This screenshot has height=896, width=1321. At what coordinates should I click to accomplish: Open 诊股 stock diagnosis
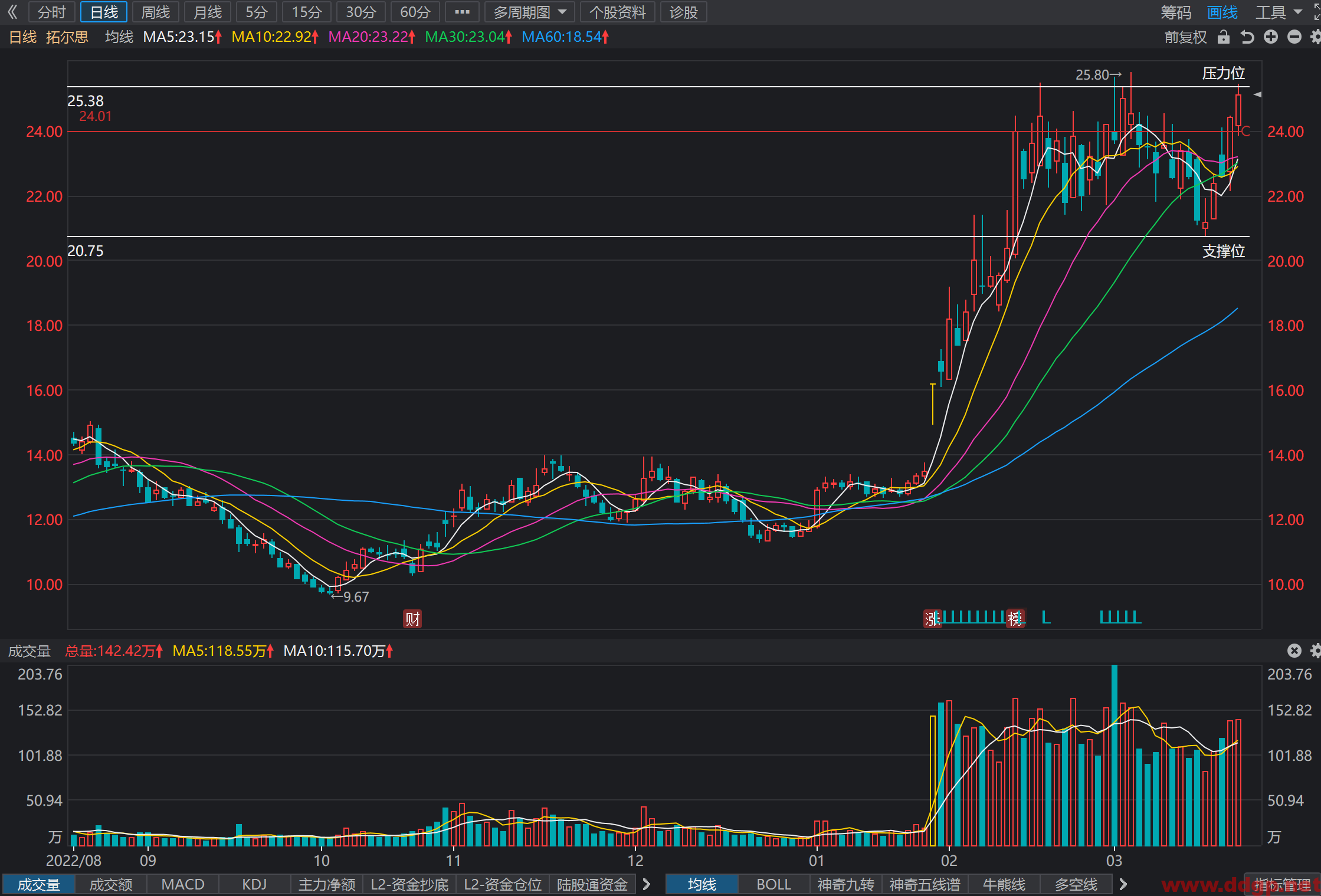click(x=683, y=12)
